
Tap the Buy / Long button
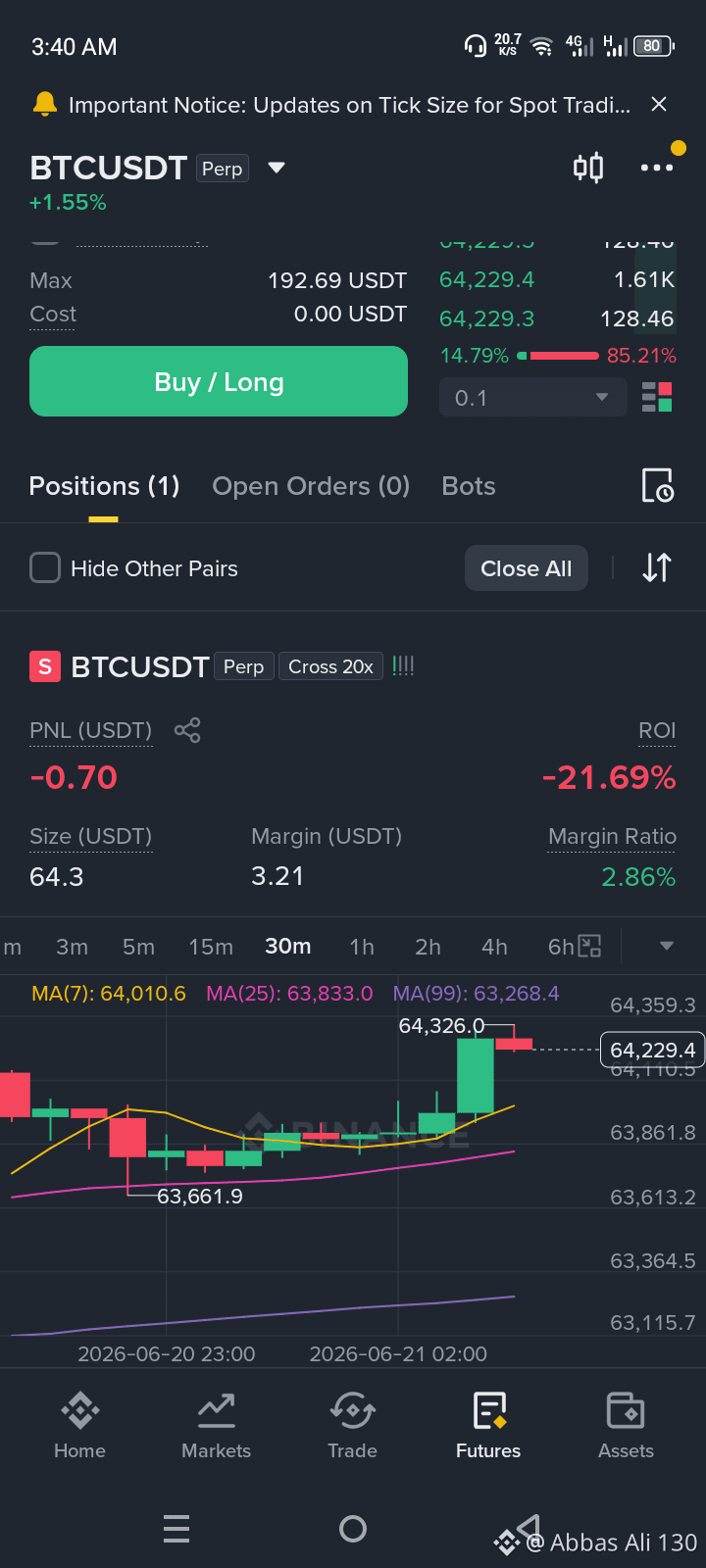pyautogui.click(x=219, y=381)
